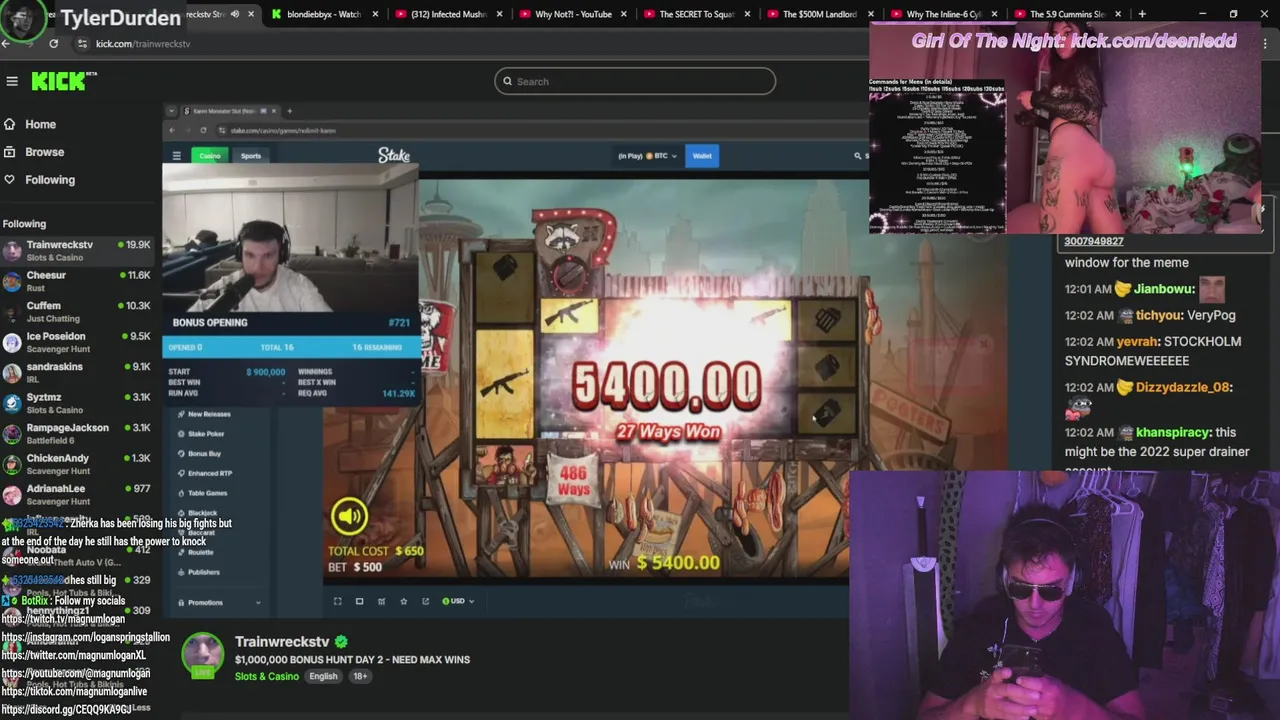Image resolution: width=1280 pixels, height=720 pixels.
Task: Open site info icon beside kick.com URL
Action: (x=82, y=44)
